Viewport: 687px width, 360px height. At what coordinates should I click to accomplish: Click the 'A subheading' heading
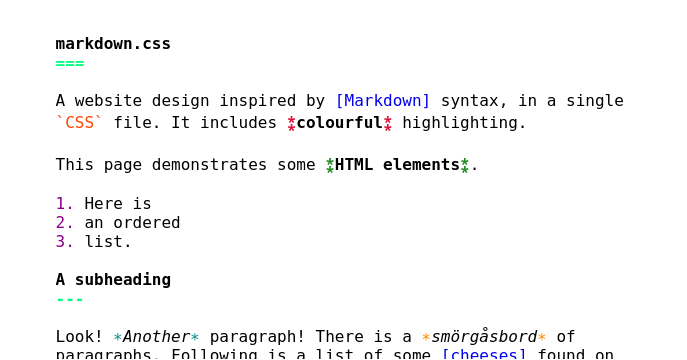coord(113,279)
